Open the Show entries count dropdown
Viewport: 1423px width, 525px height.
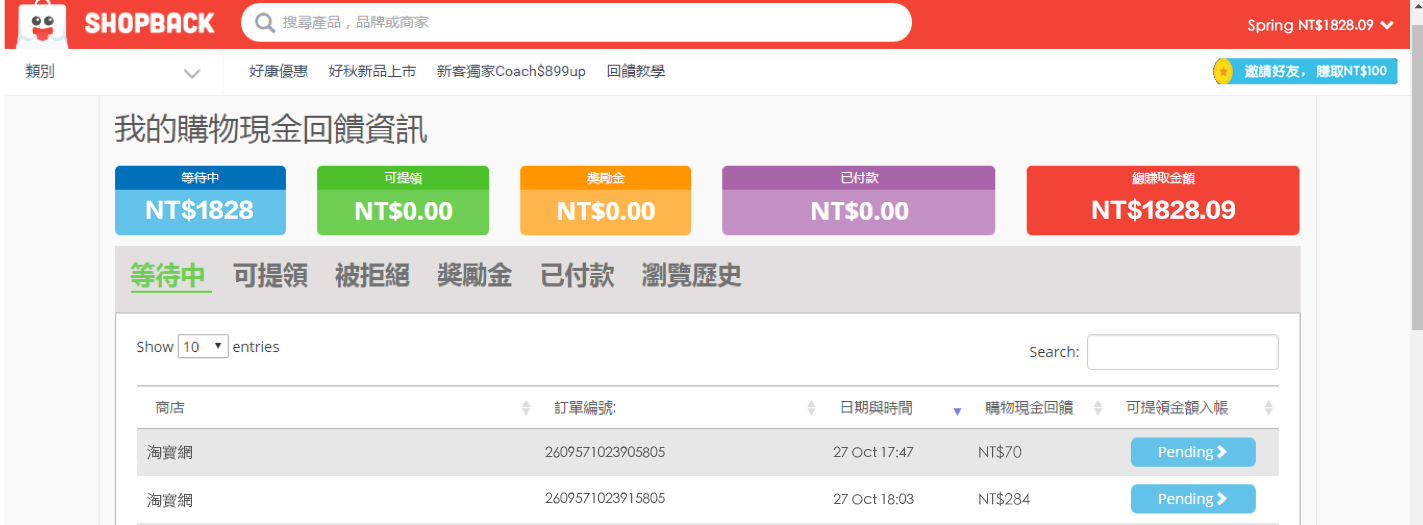(203, 347)
